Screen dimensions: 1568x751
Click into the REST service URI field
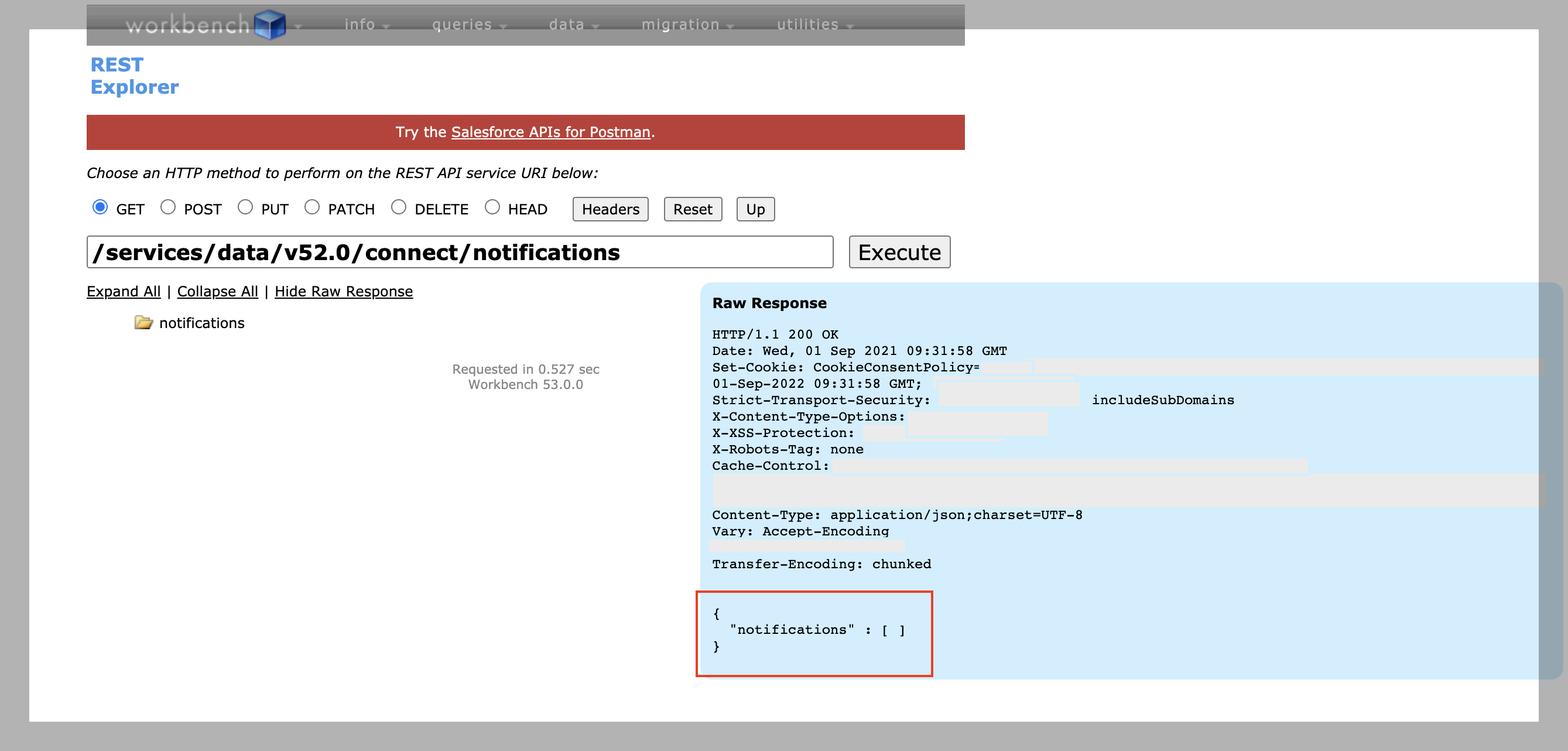pyautogui.click(x=460, y=252)
